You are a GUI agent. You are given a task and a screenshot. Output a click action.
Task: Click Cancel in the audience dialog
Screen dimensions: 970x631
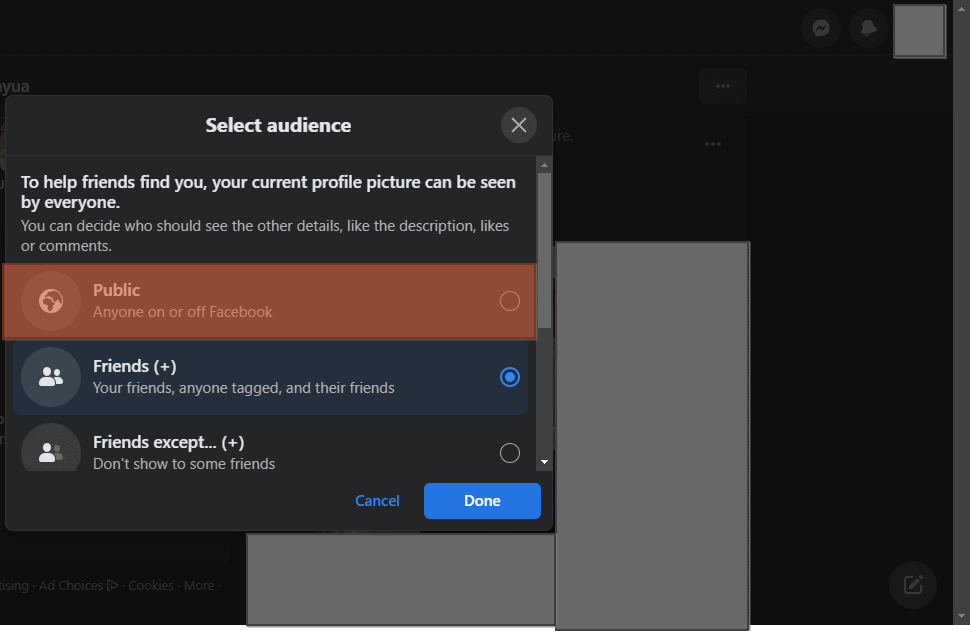coord(377,500)
